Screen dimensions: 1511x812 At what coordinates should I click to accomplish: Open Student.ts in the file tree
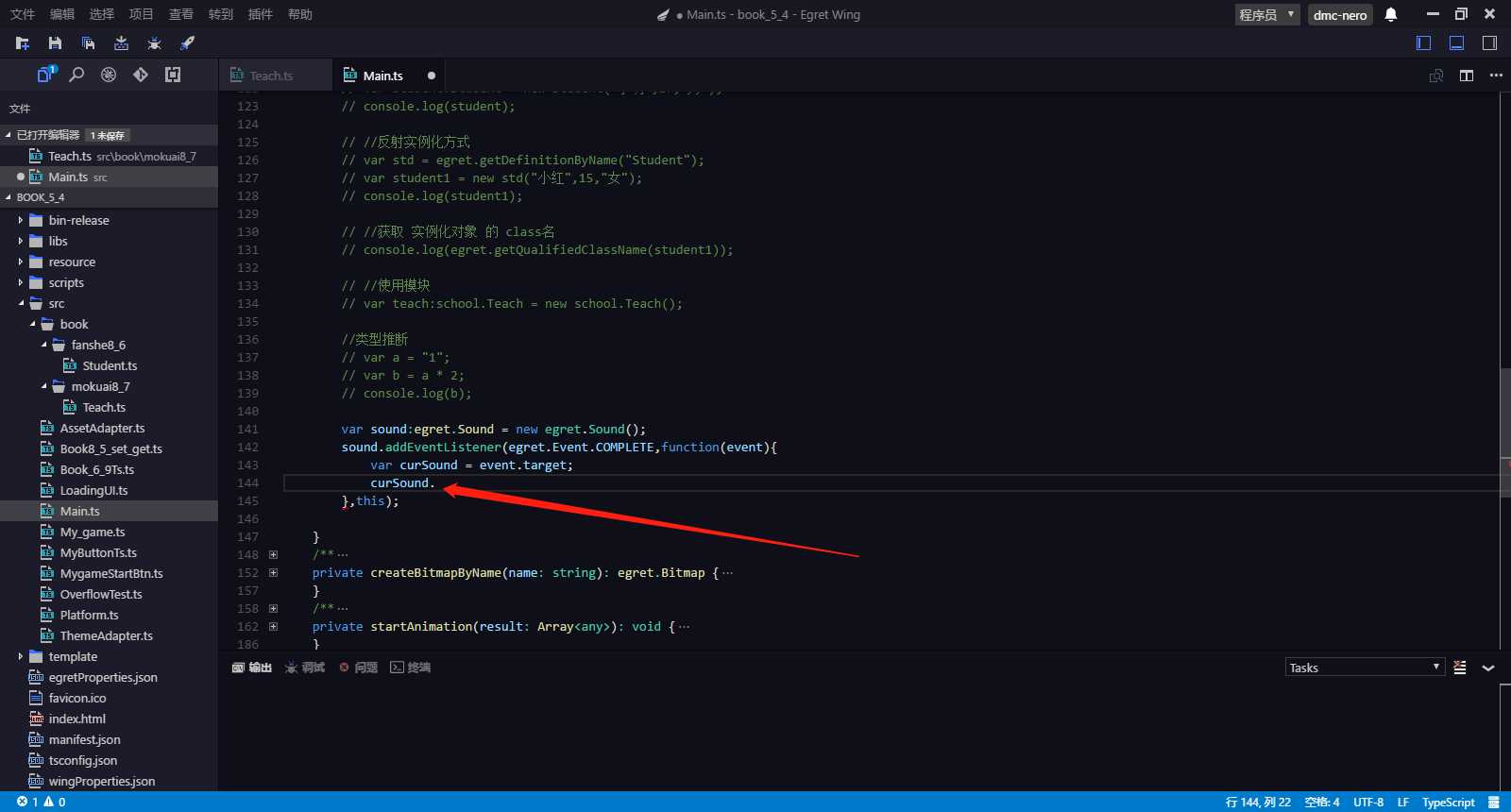point(110,365)
